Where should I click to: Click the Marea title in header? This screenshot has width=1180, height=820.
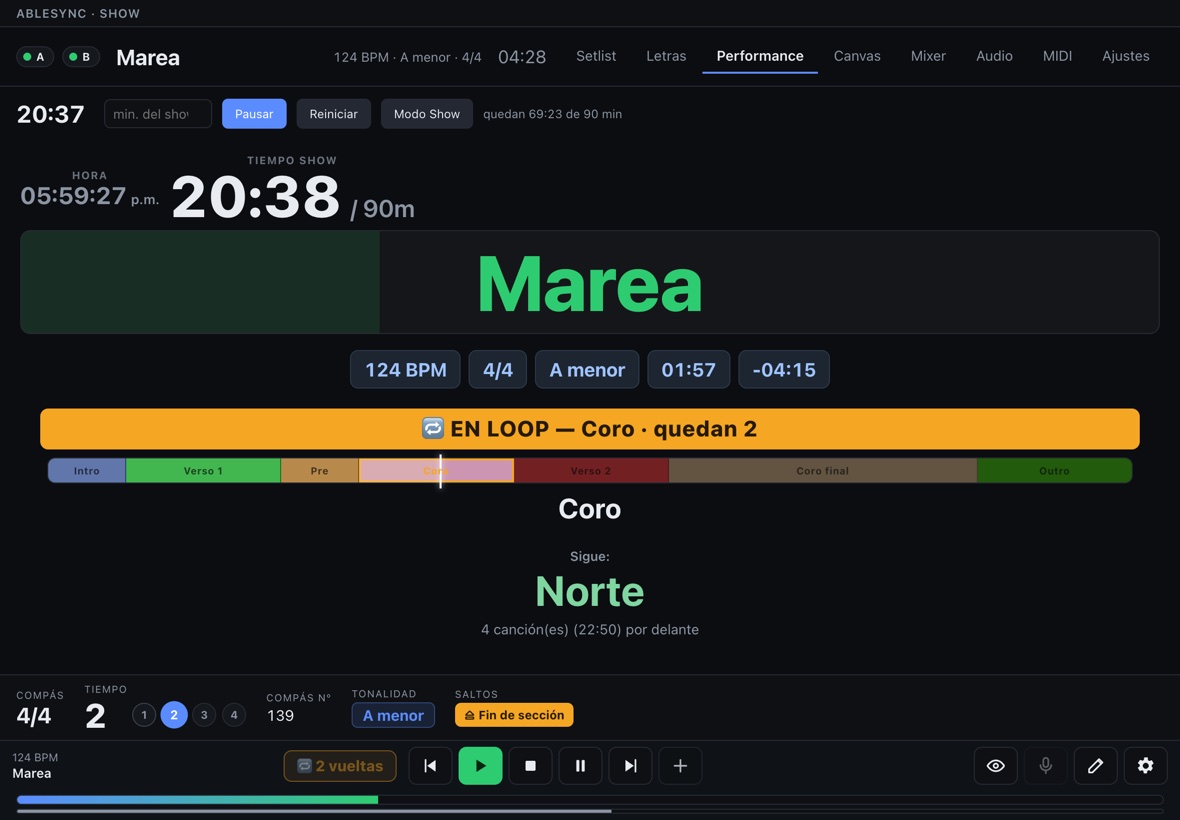pos(148,57)
